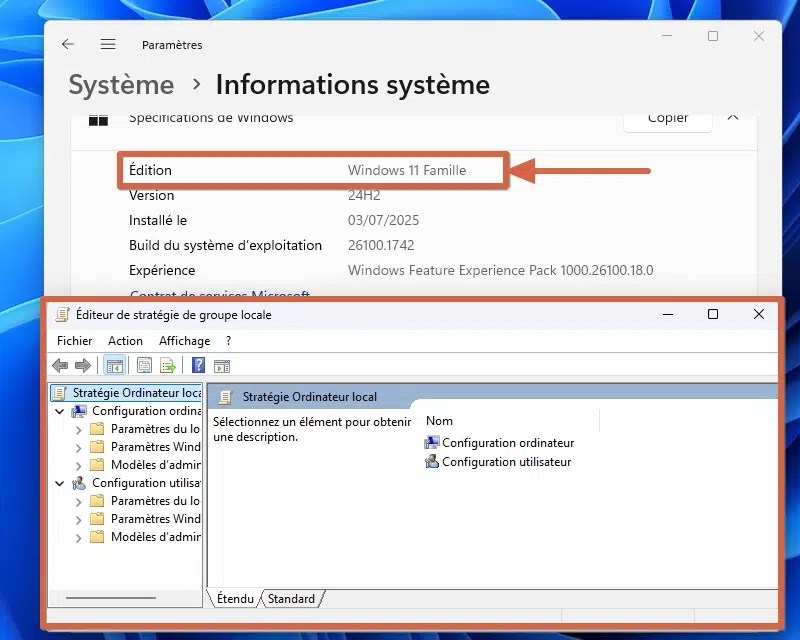Open the Affichage menu
Screen dimensions: 800x640
point(184,341)
